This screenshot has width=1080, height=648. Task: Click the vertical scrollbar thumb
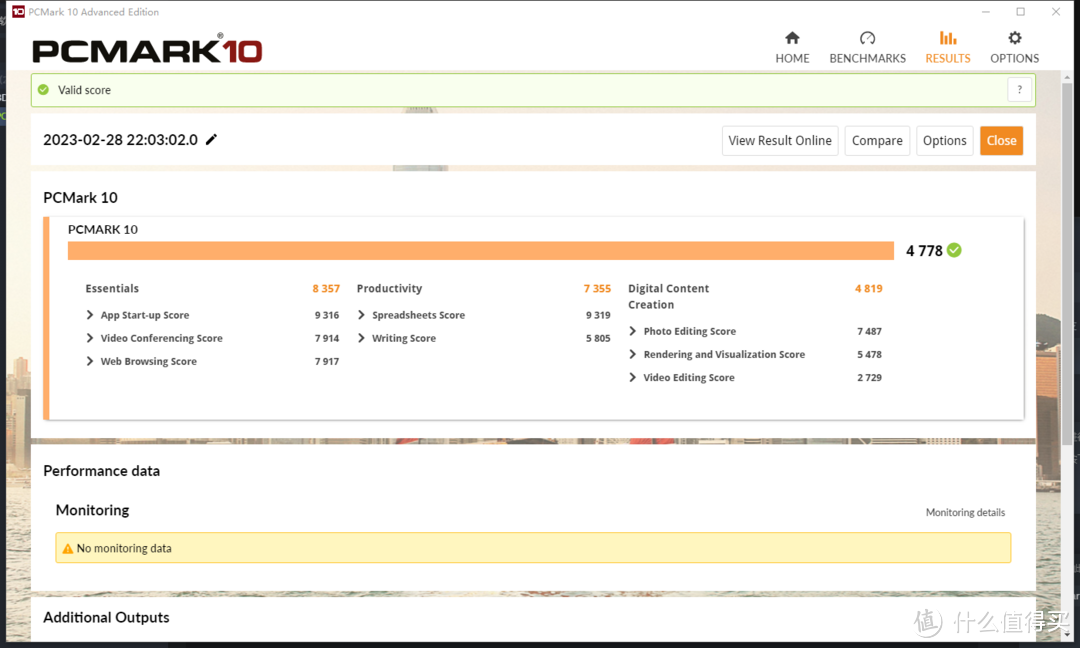tap(1068, 262)
